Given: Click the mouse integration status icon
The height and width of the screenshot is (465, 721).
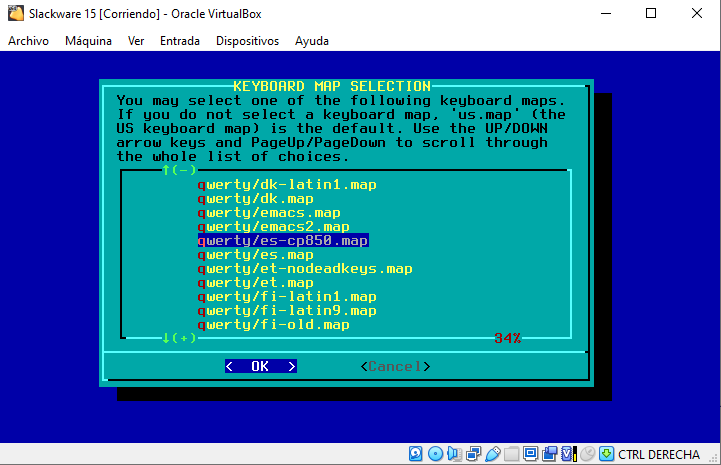Looking at the screenshot, I should [x=588, y=454].
